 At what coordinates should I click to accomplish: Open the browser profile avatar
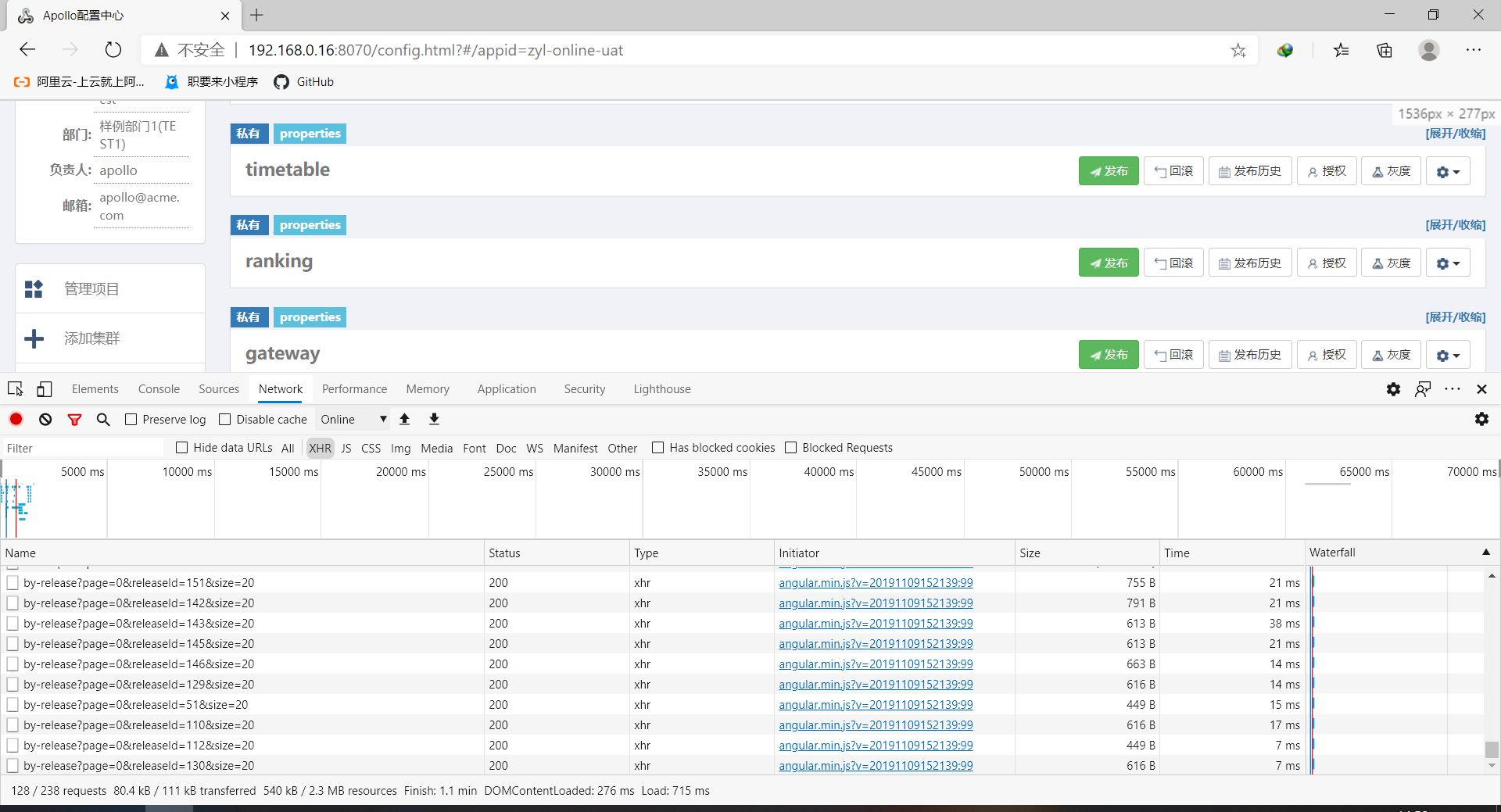coord(1429,50)
